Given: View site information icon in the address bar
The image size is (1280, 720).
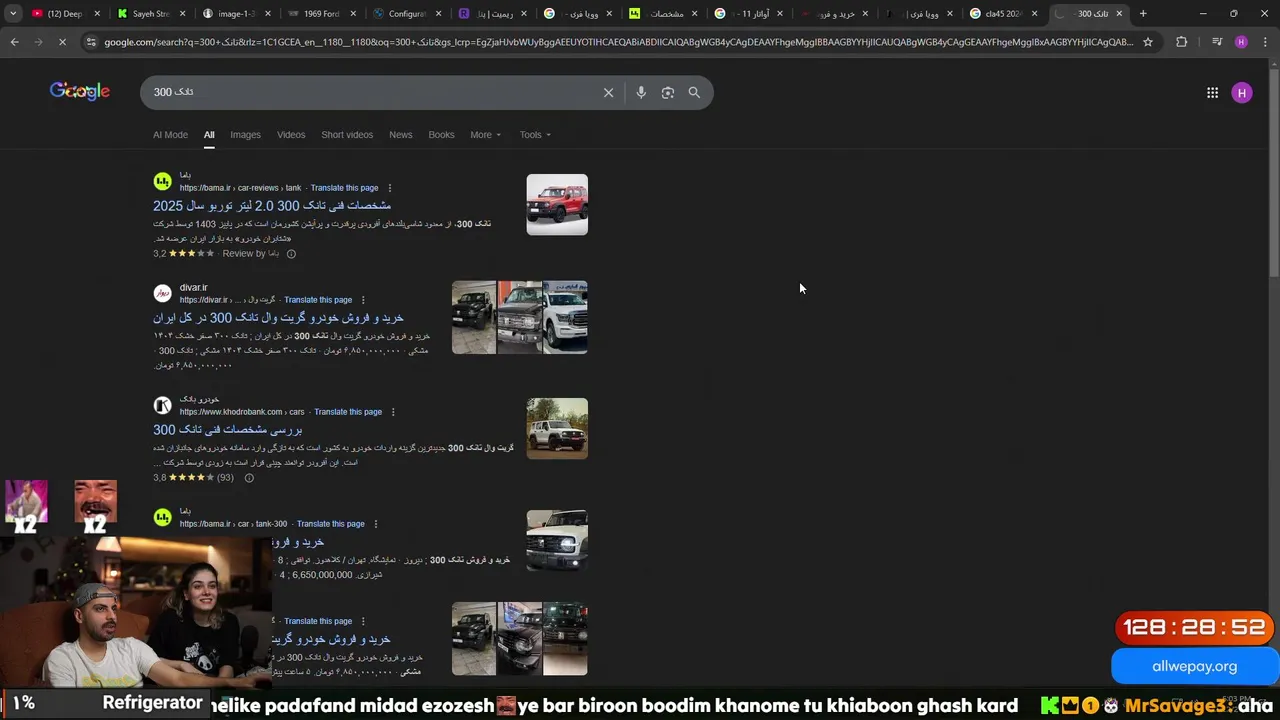Looking at the screenshot, I should (x=91, y=42).
